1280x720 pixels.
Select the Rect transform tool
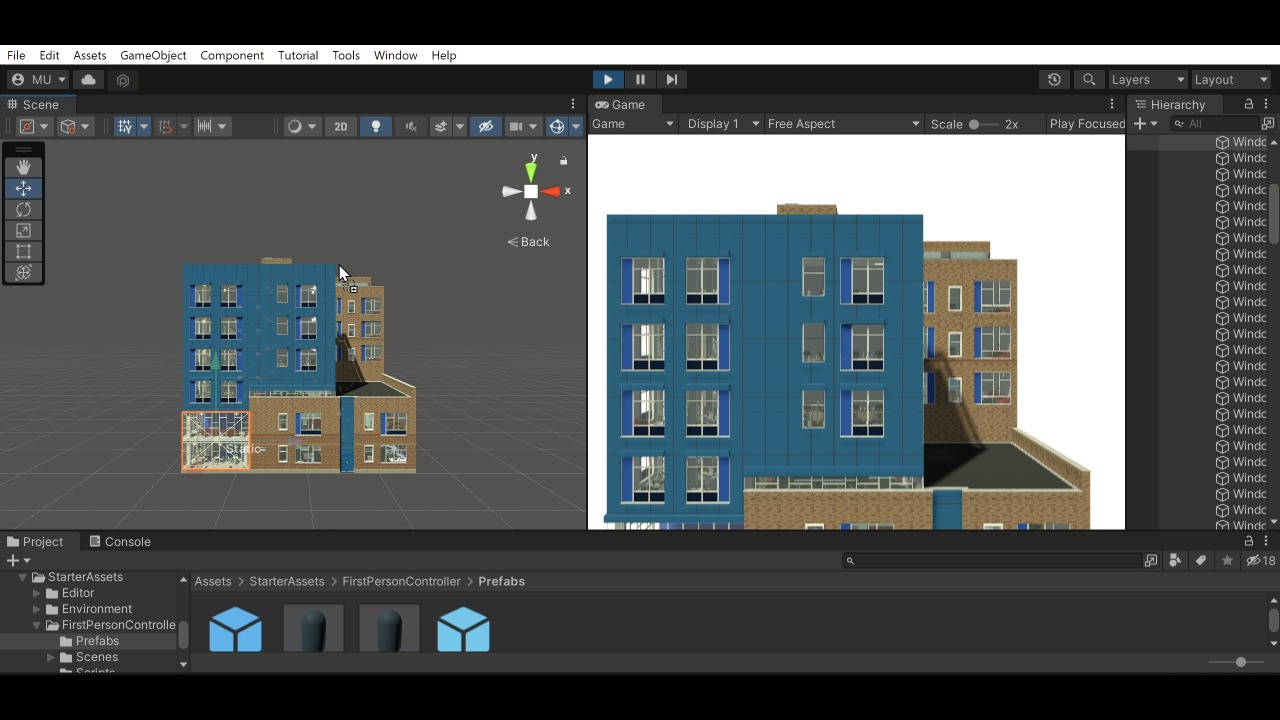[23, 252]
